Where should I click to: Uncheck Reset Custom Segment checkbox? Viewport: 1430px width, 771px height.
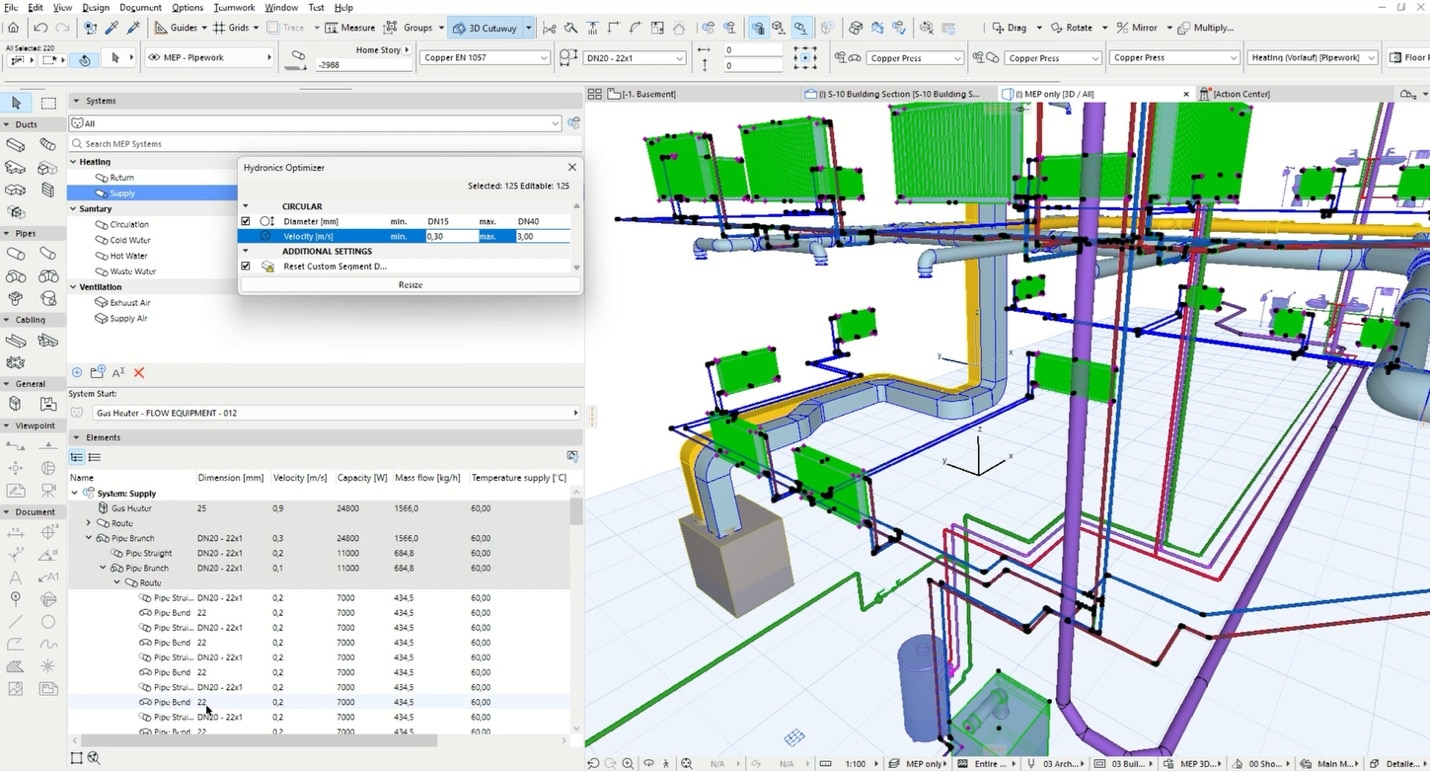[246, 267]
